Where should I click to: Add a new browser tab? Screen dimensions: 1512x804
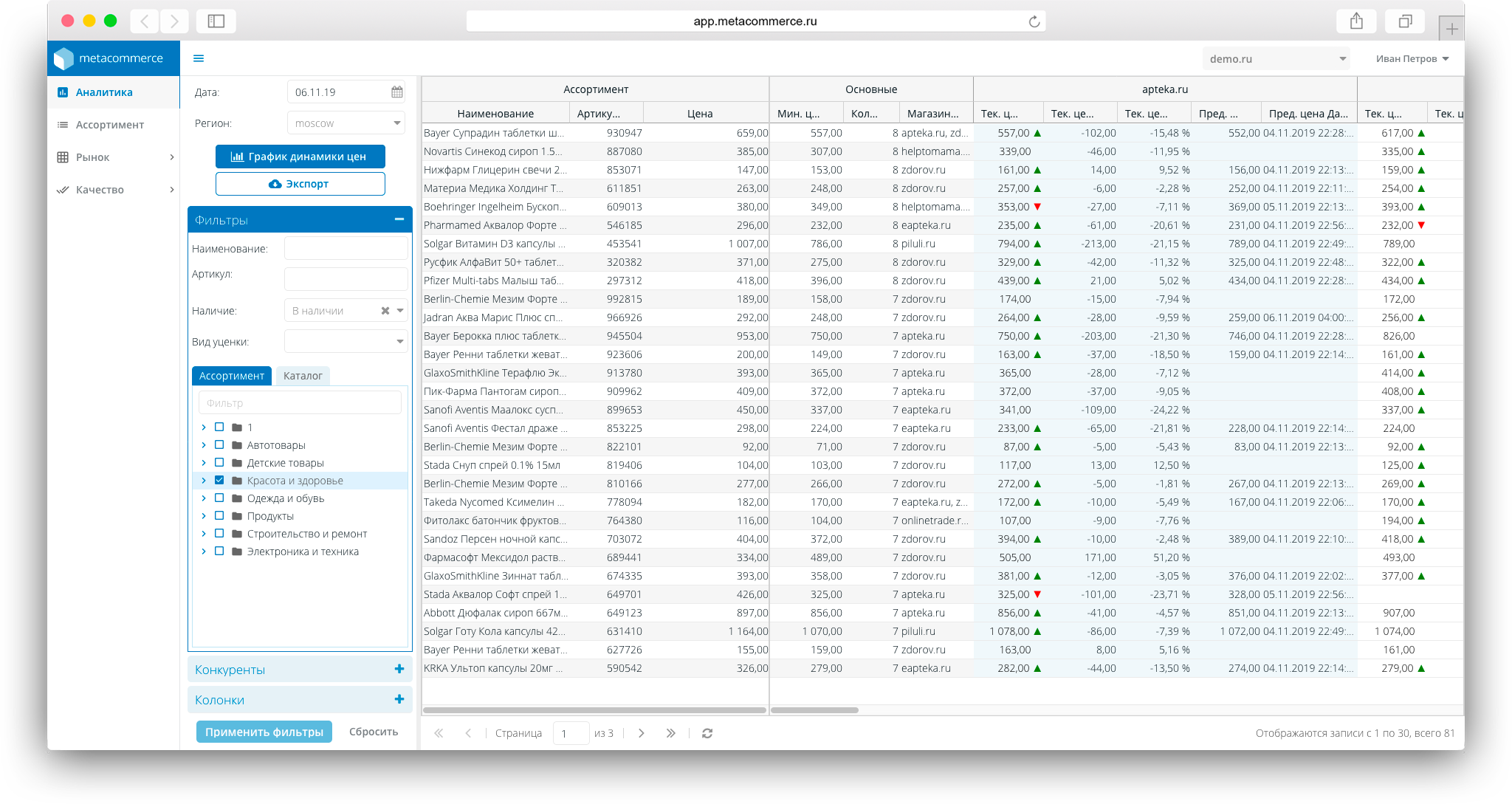pyautogui.click(x=1451, y=29)
